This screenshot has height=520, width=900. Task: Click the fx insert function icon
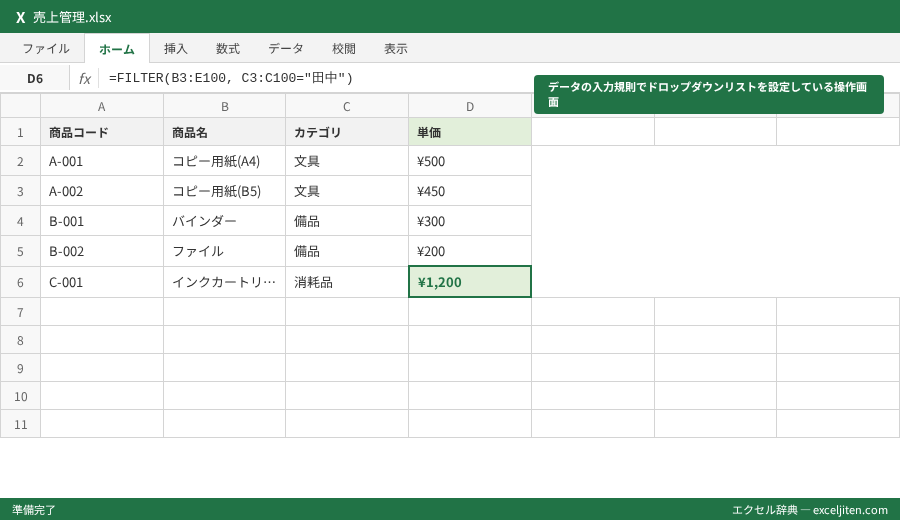(x=85, y=79)
